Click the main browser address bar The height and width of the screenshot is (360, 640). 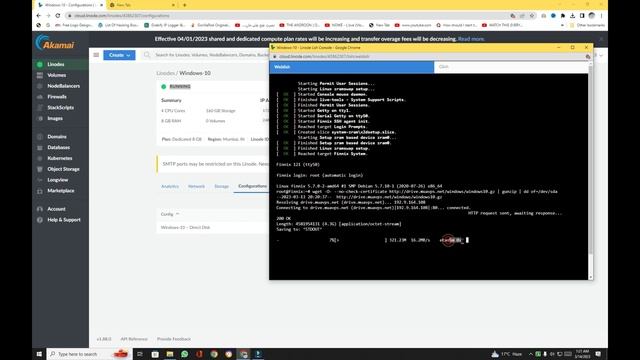tap(286, 16)
